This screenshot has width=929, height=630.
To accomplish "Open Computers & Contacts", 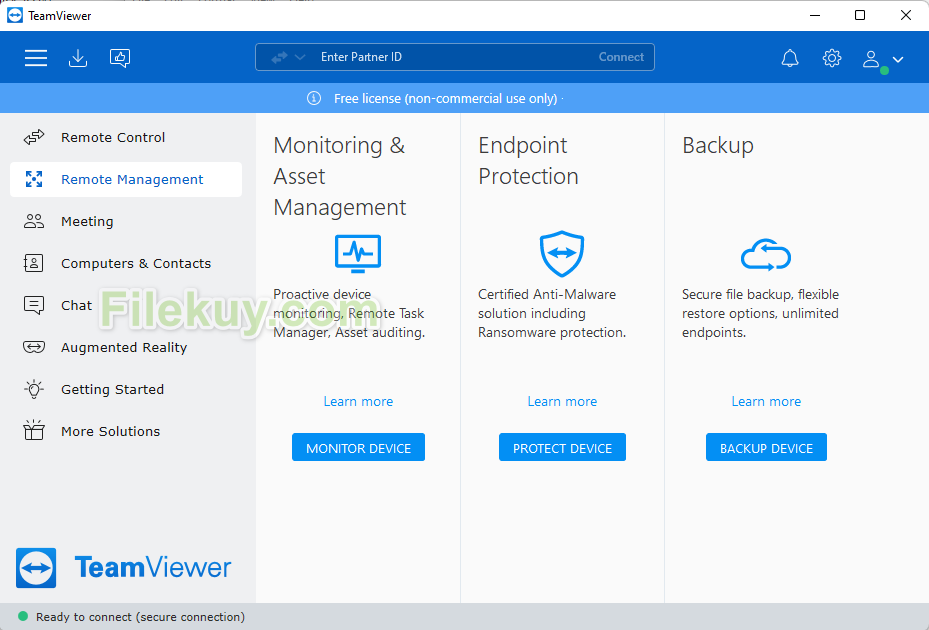I will 126,263.
